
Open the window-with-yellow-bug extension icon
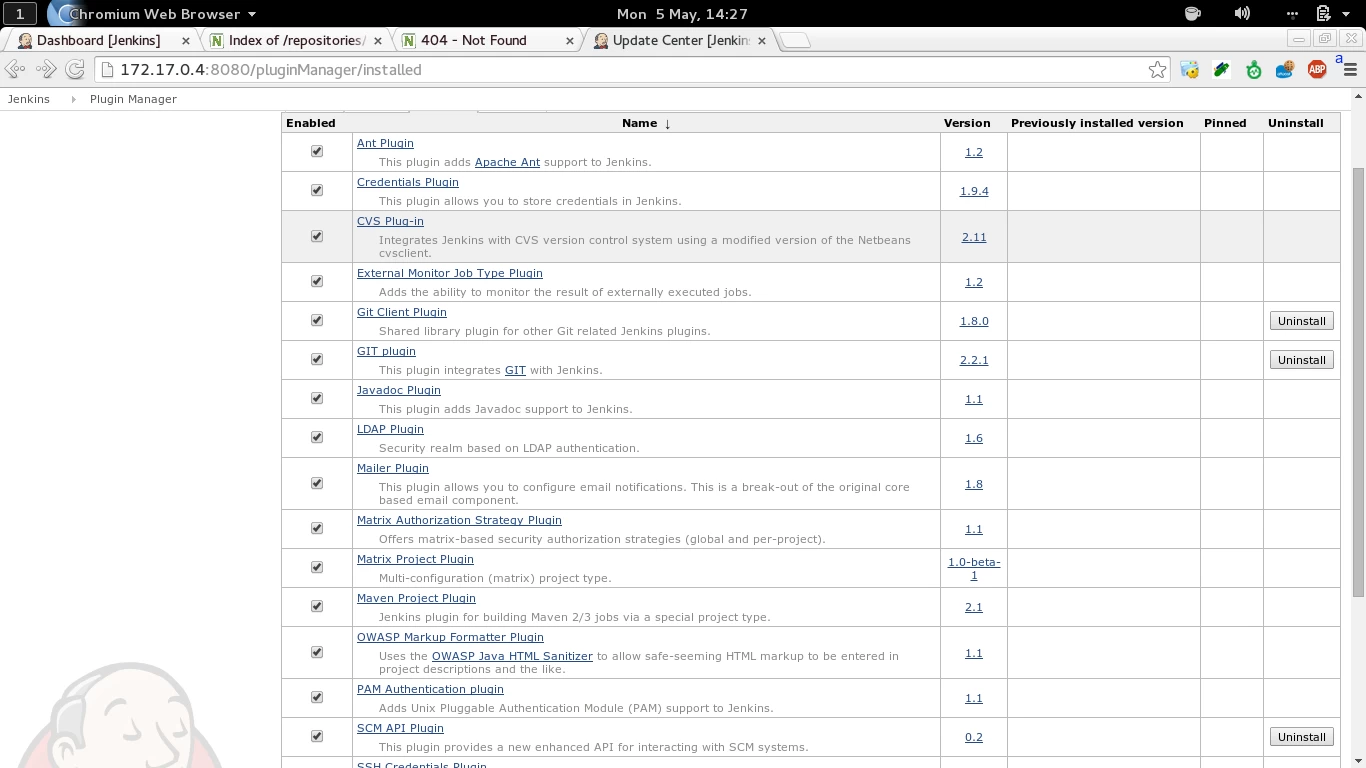pyautogui.click(x=1189, y=69)
